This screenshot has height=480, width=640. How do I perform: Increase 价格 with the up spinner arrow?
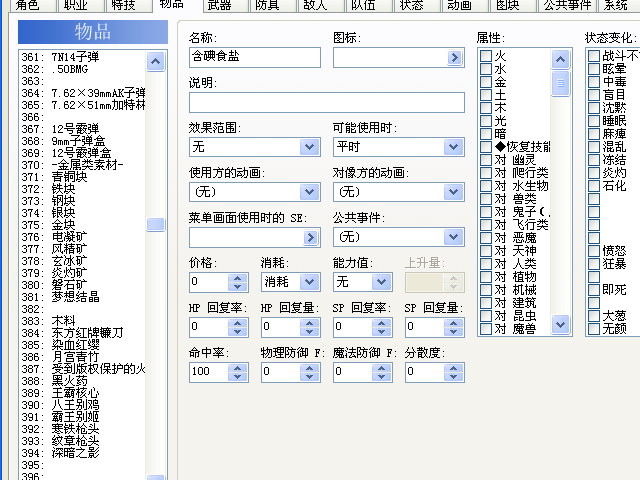point(238,278)
